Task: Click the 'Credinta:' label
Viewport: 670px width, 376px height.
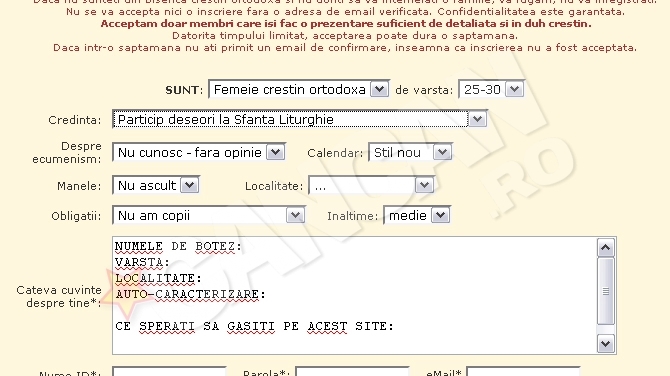Action: click(75, 120)
